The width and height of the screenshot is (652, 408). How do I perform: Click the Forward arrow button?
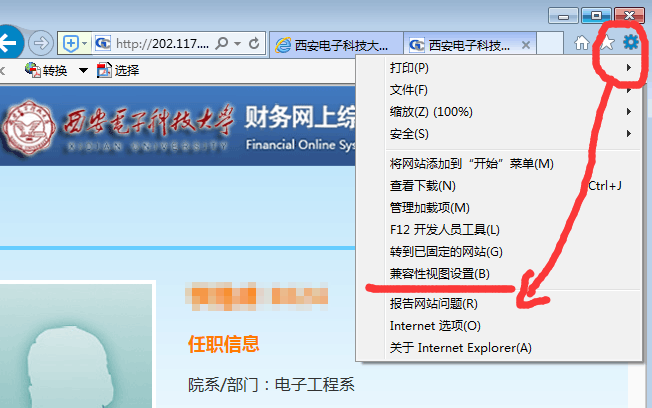point(40,43)
